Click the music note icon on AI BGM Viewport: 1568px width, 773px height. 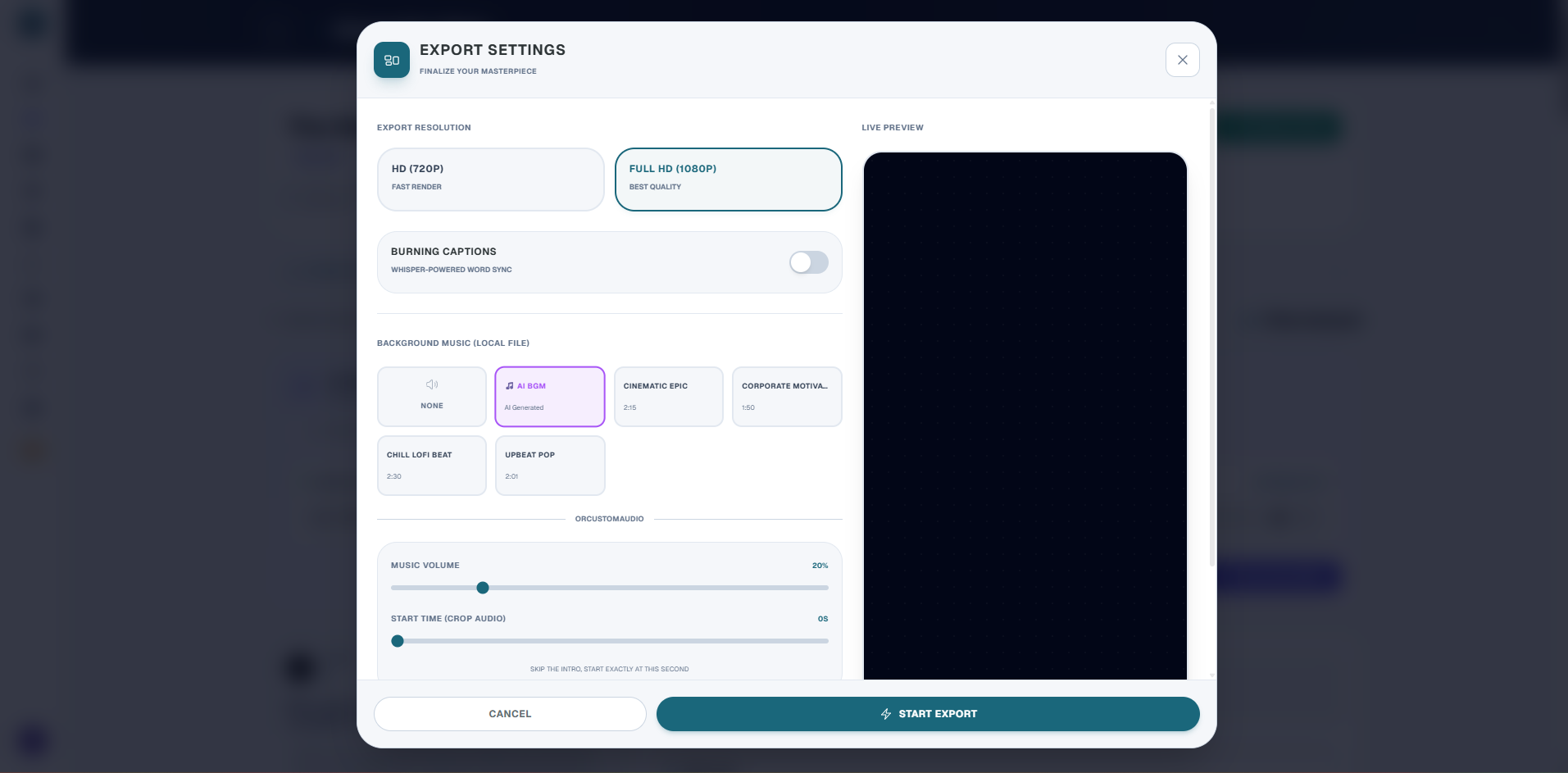coord(510,386)
